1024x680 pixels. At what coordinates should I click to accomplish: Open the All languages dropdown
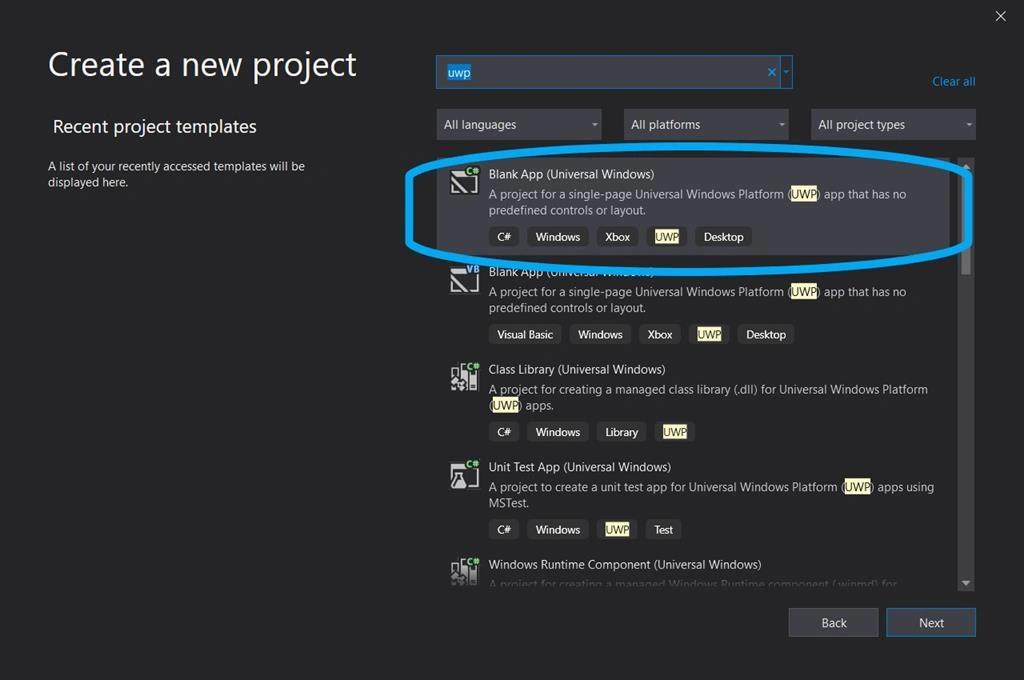click(519, 124)
